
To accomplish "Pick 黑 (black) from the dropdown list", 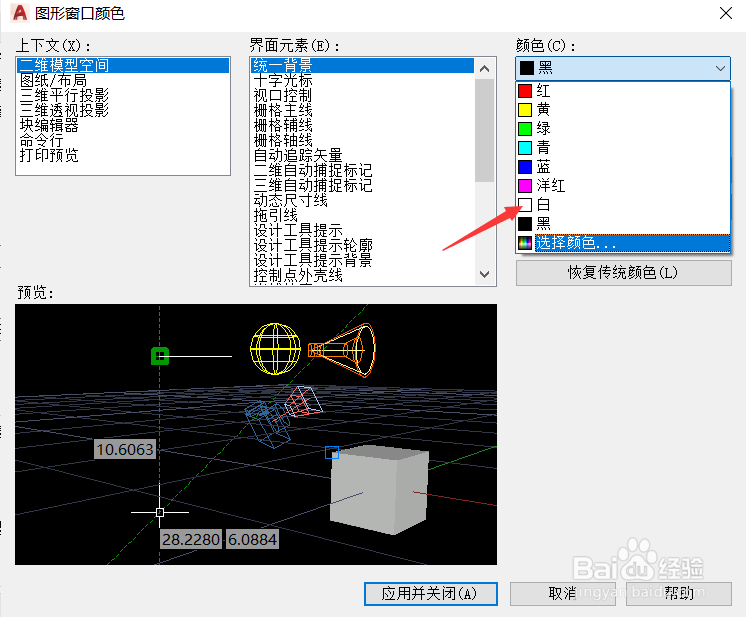I will click(x=623, y=224).
